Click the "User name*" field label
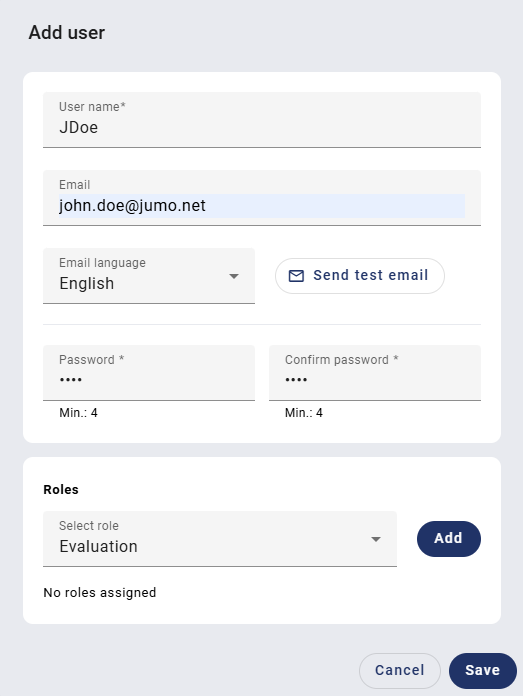This screenshot has height=696, width=523. (92, 107)
